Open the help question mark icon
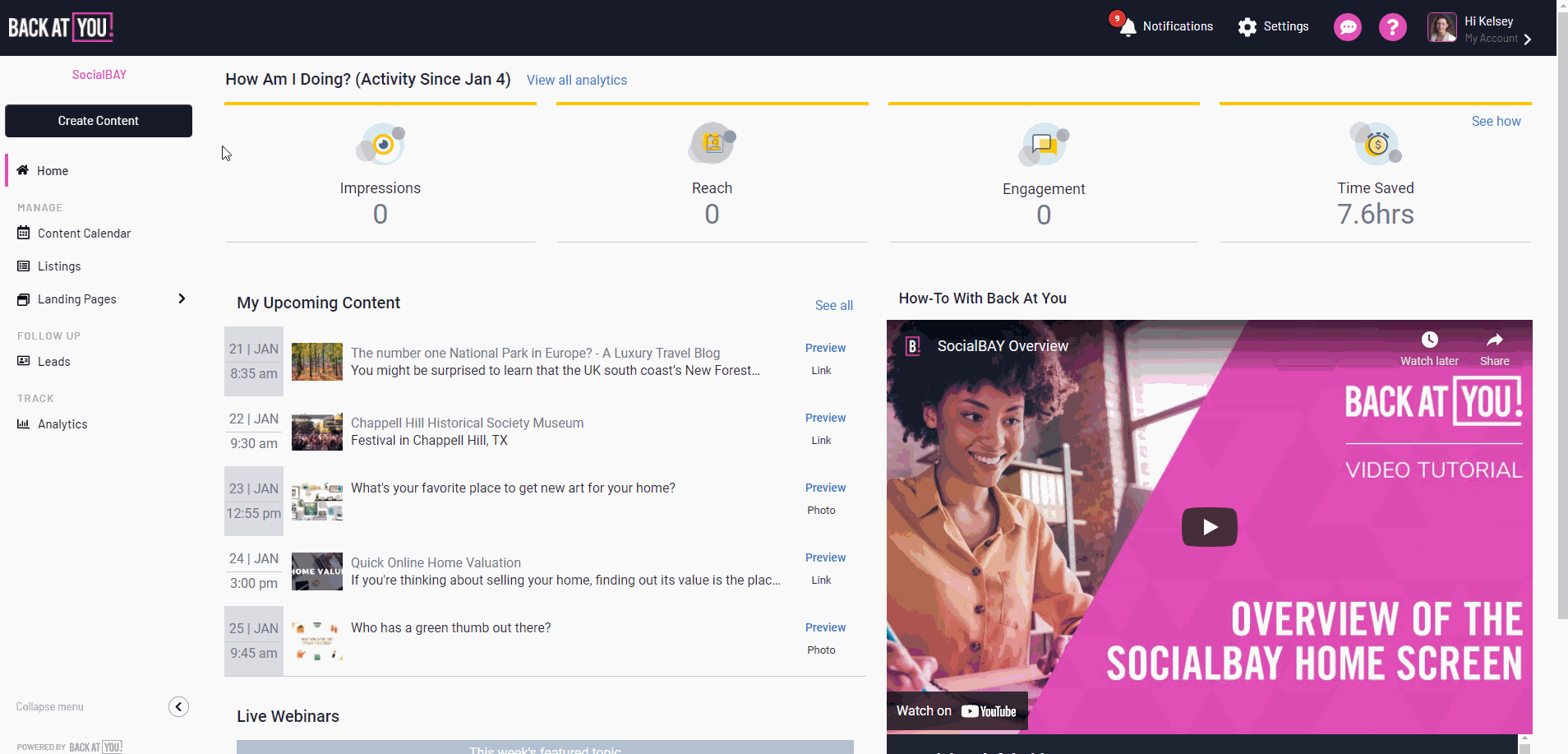Screen dimensions: 1568x754 (x=1392, y=27)
